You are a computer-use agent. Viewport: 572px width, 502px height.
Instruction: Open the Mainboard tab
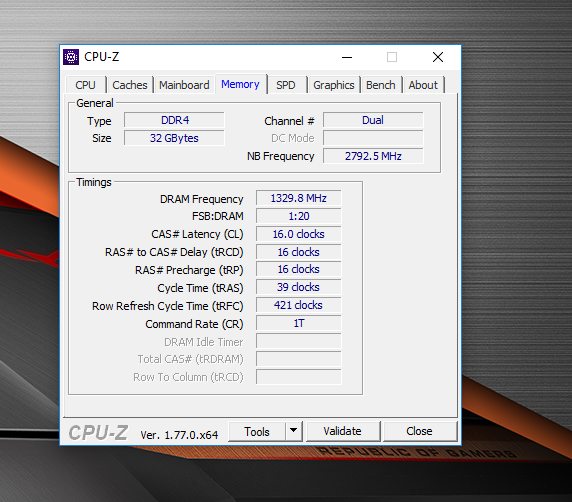click(184, 85)
